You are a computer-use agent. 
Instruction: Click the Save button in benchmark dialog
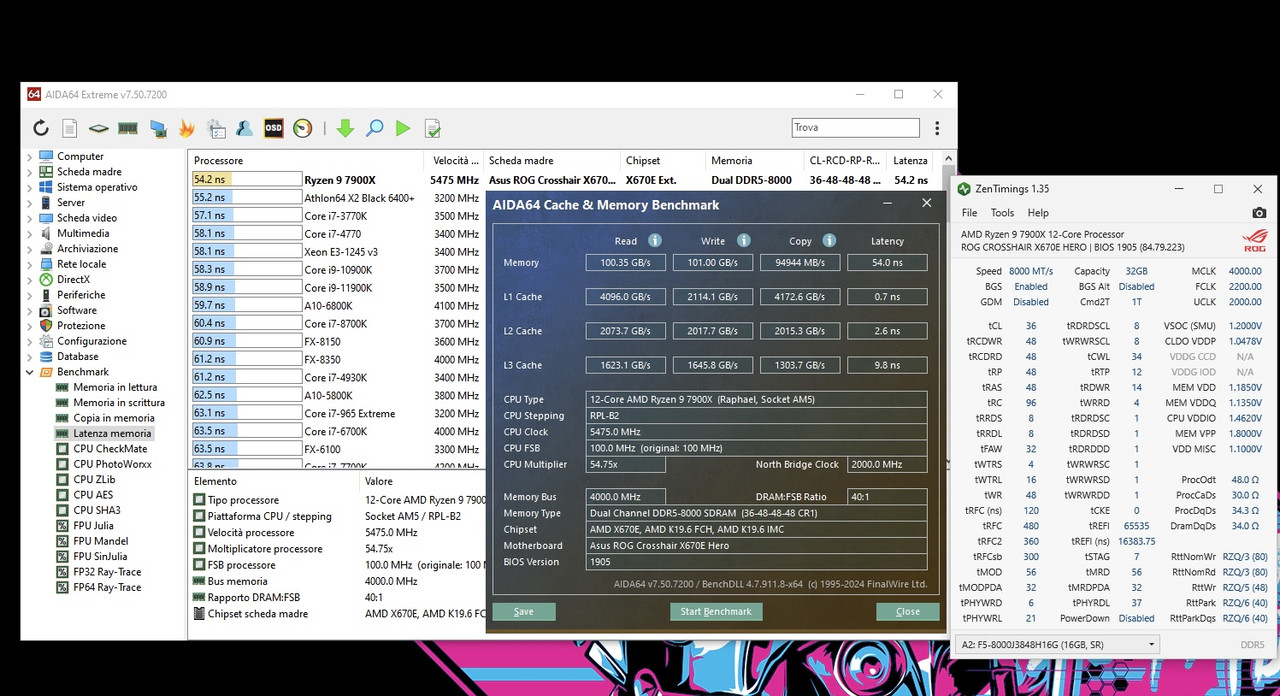(x=523, y=611)
